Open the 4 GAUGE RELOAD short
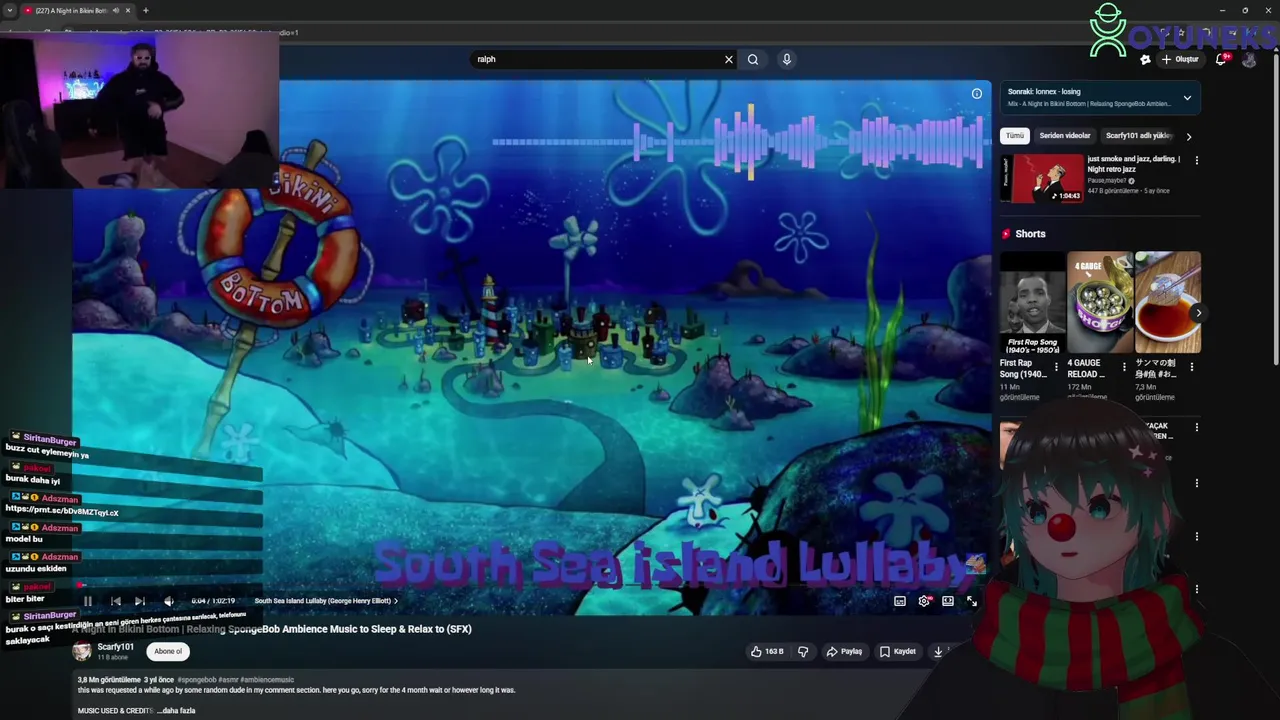 (1100, 303)
